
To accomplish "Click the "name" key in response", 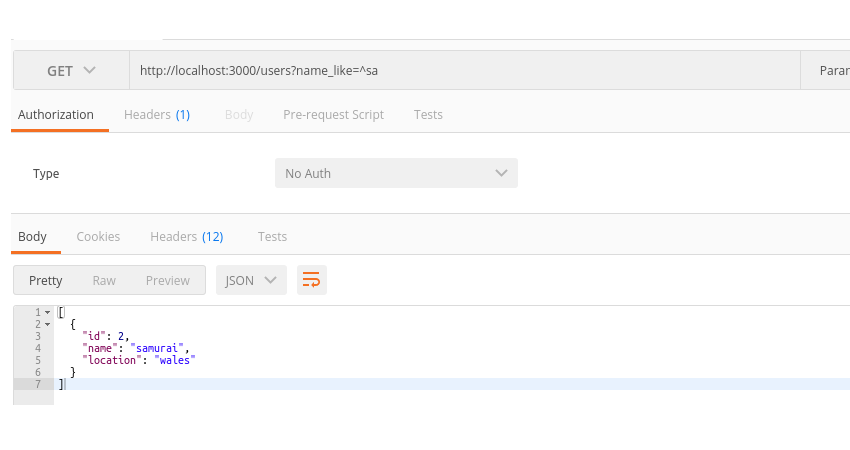I will (x=100, y=348).
